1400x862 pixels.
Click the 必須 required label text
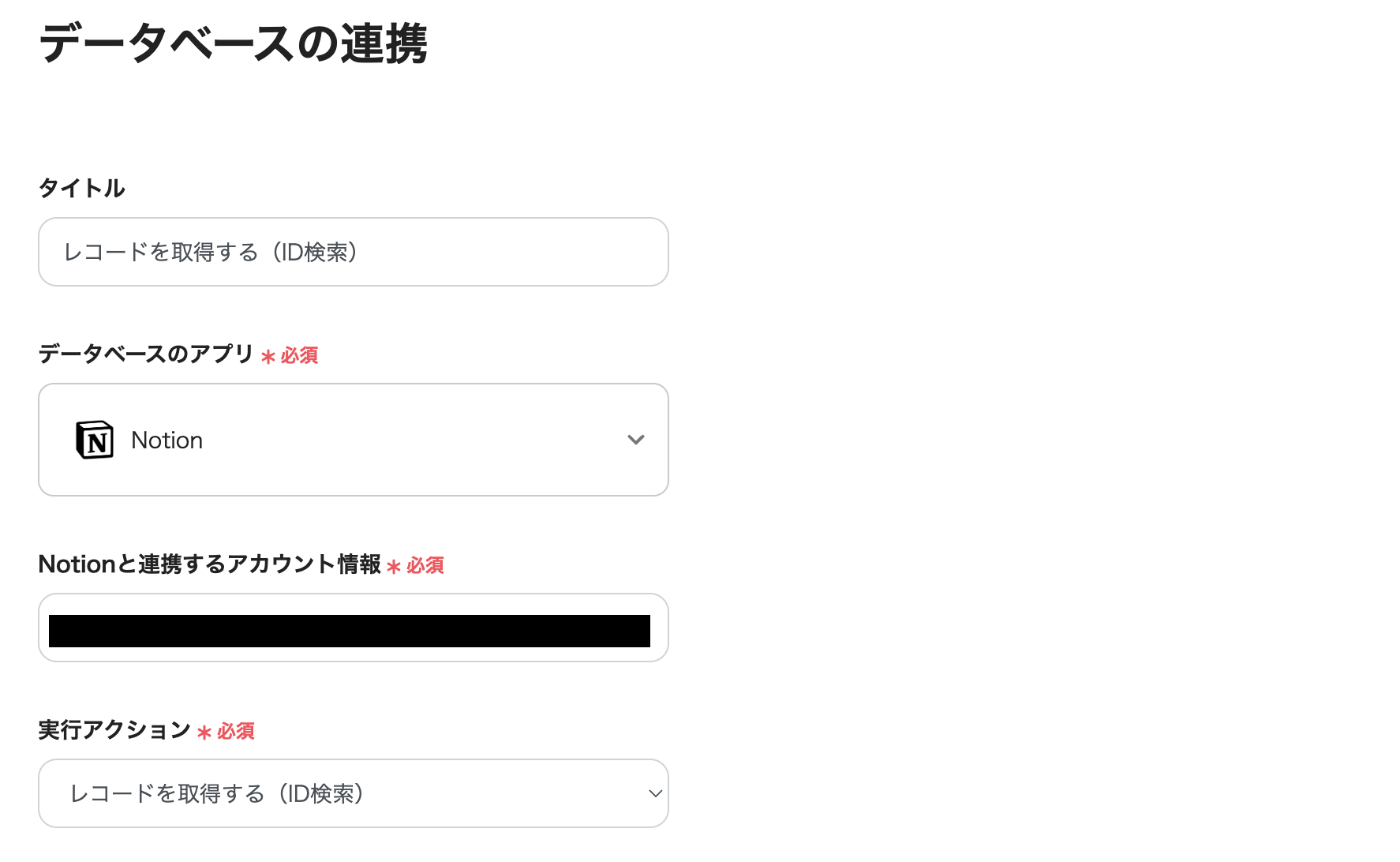(298, 355)
